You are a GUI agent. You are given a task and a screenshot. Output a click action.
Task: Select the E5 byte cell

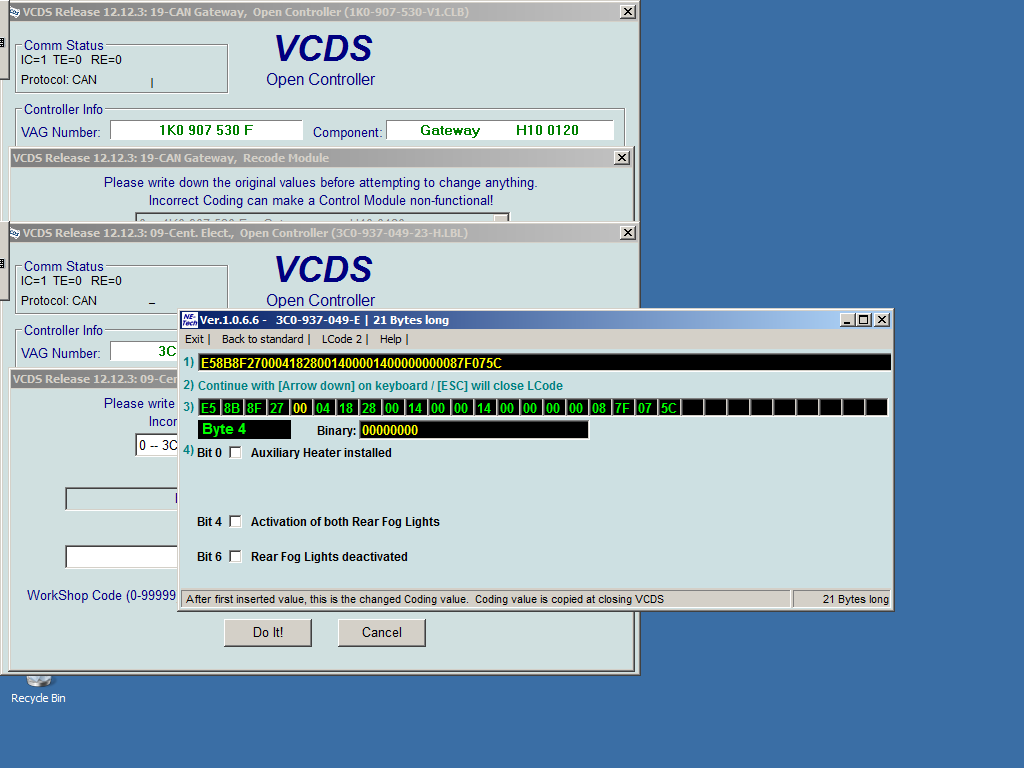click(208, 408)
